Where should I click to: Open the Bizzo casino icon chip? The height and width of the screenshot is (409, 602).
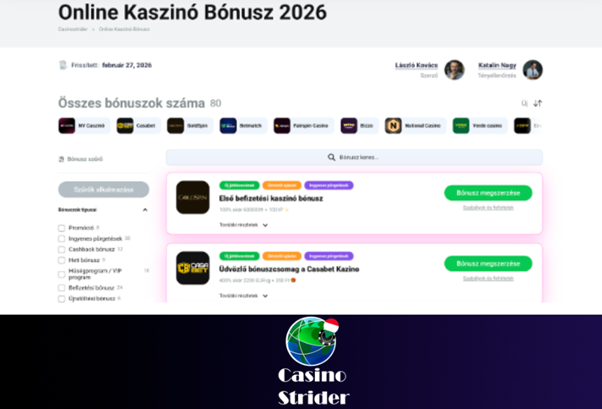click(349, 126)
